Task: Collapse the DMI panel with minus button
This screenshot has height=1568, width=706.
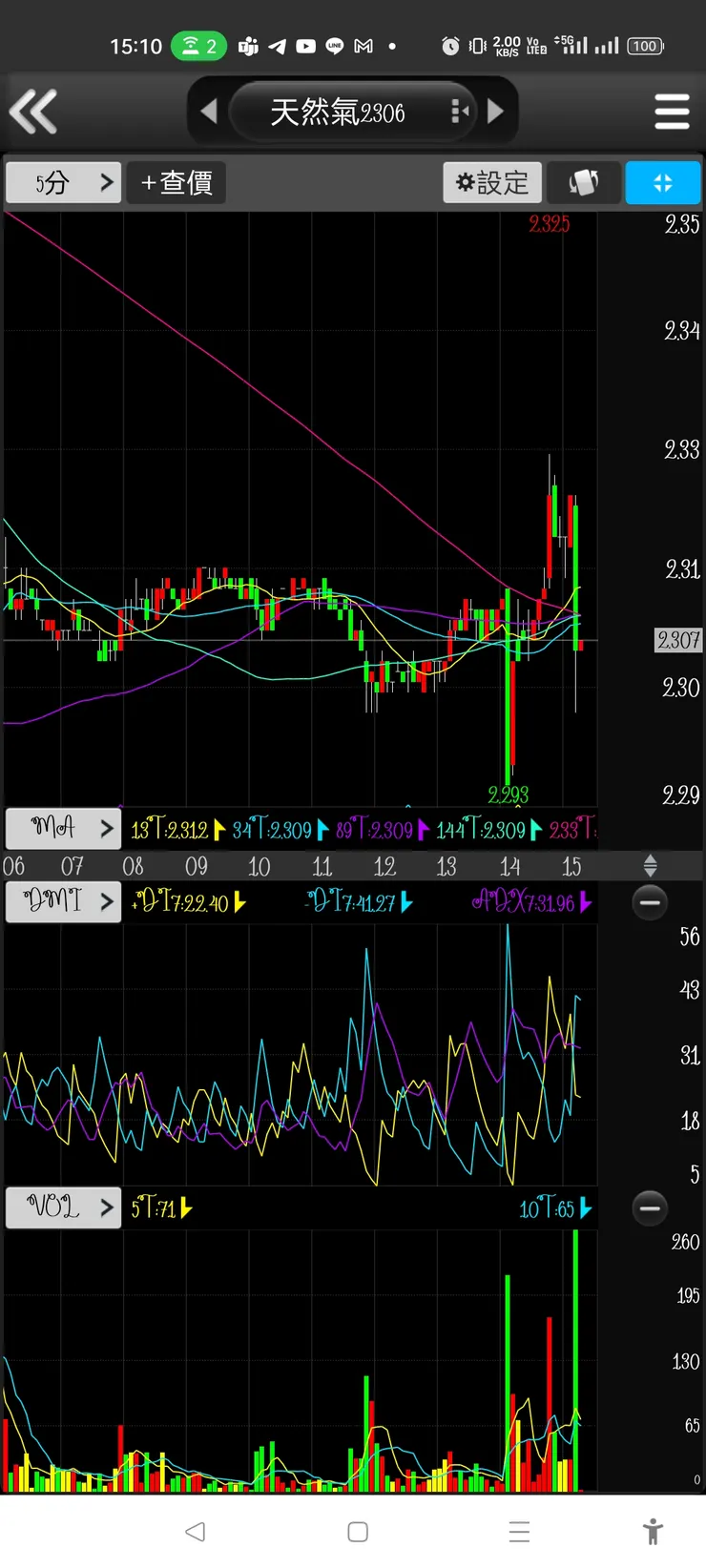Action: (x=650, y=902)
